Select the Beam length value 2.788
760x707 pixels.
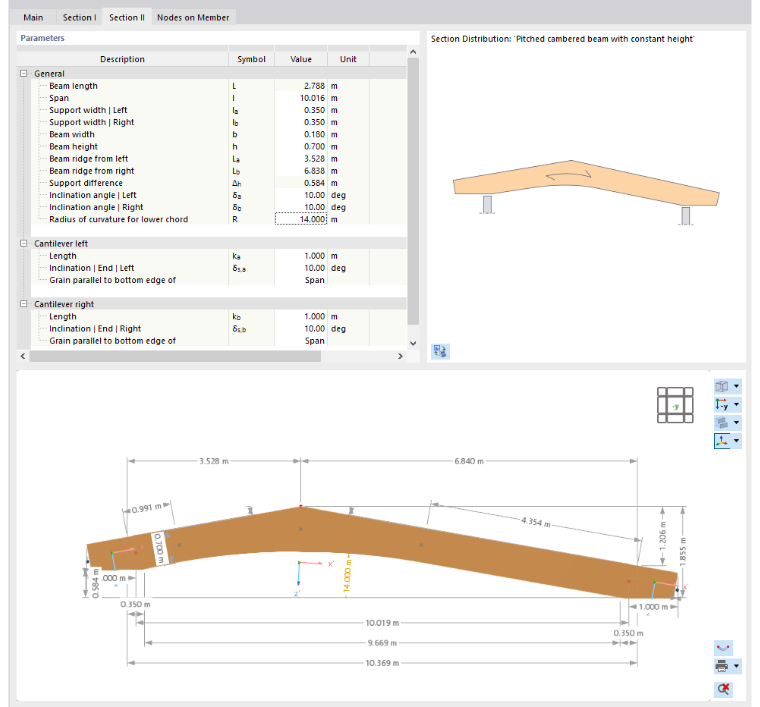pos(301,86)
